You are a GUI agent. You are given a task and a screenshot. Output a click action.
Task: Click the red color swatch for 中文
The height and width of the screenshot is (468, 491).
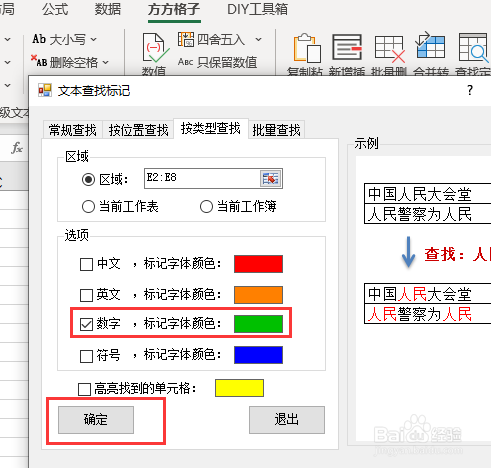point(258,264)
